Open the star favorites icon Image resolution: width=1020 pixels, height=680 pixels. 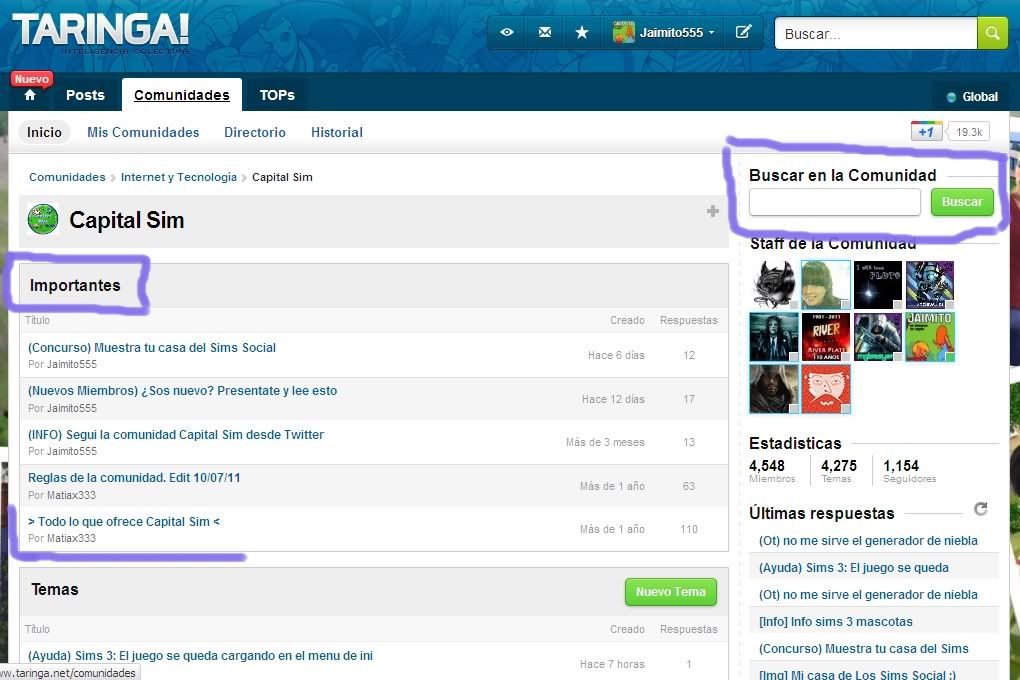582,32
